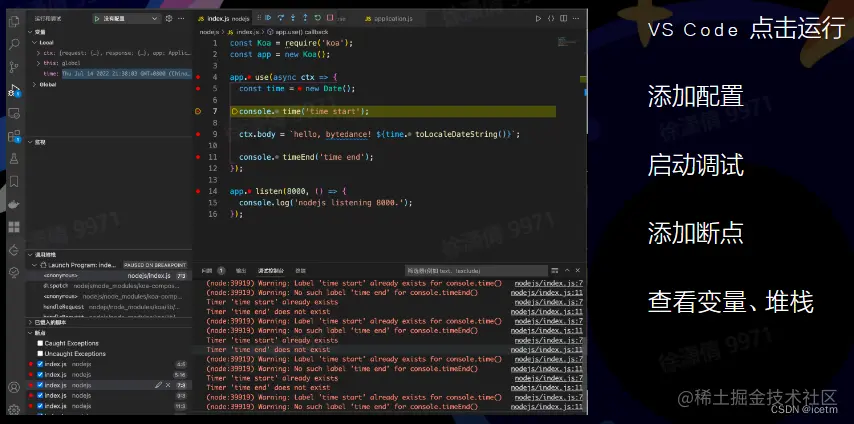
Task: Uncheck index.js breakpoint at 4:5
Action: click(40, 364)
